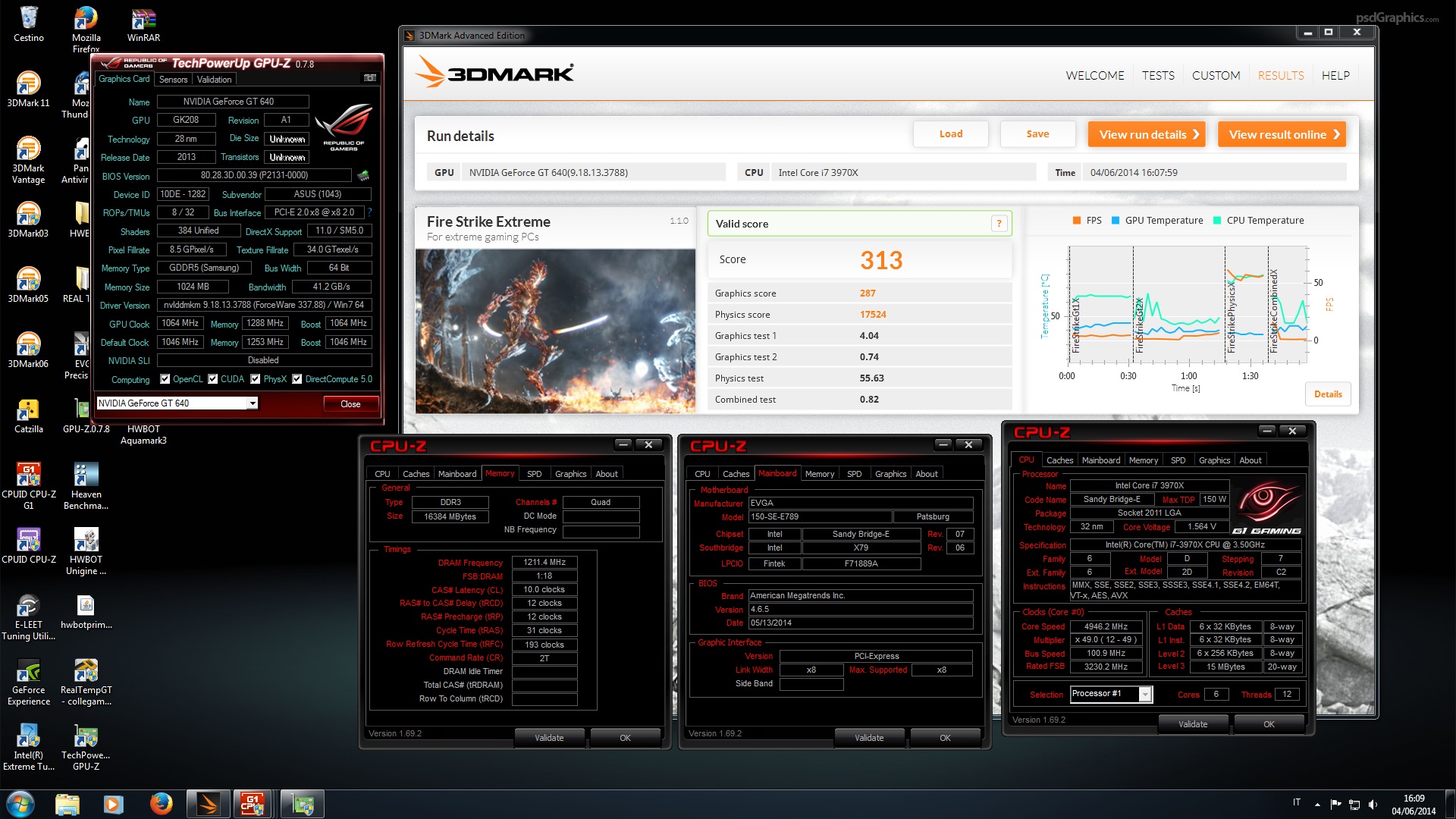Open the Catzilla desktop shortcut
1456x819 pixels.
(29, 416)
